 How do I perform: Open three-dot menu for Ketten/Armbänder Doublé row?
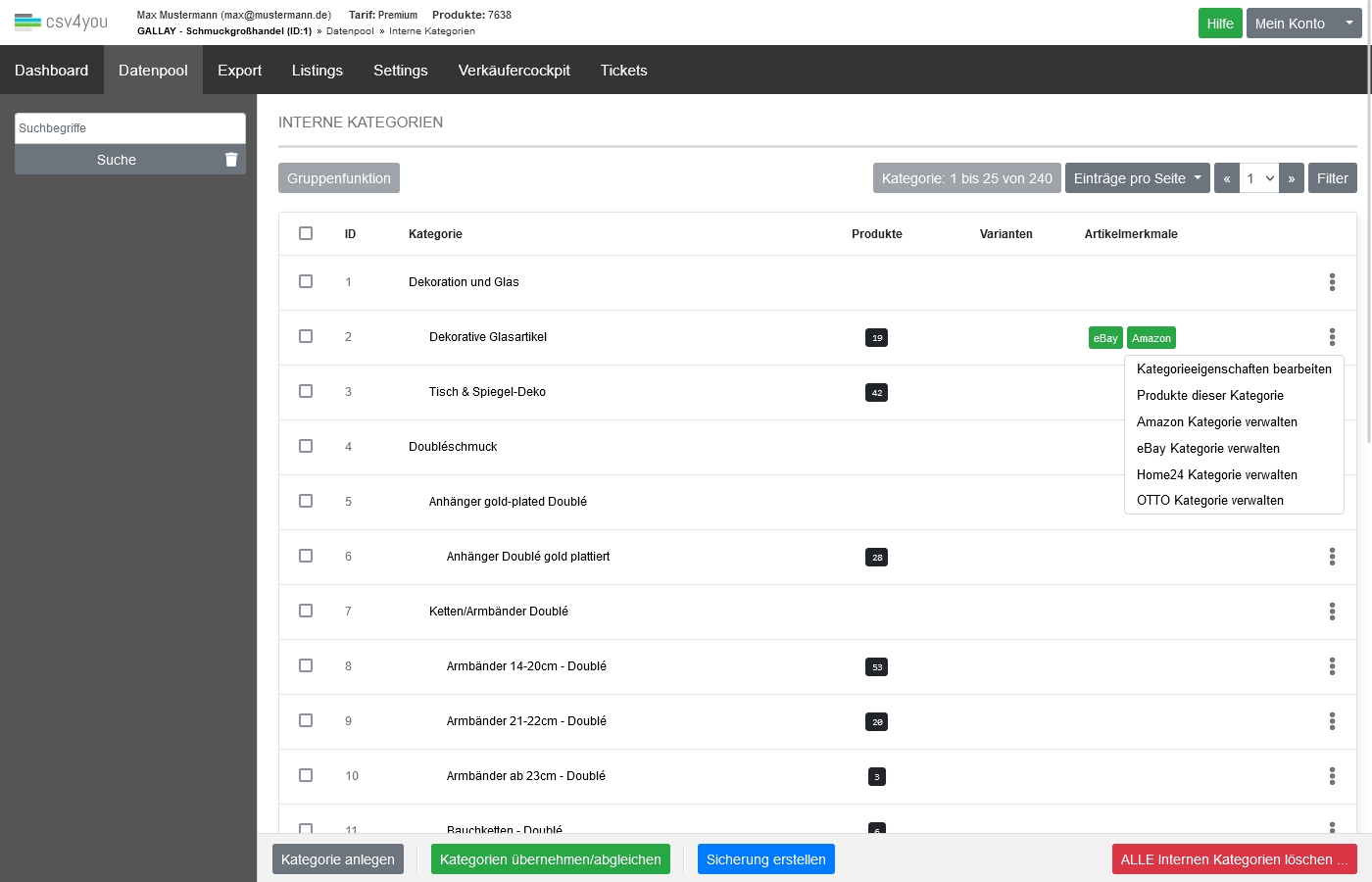pyautogui.click(x=1332, y=612)
